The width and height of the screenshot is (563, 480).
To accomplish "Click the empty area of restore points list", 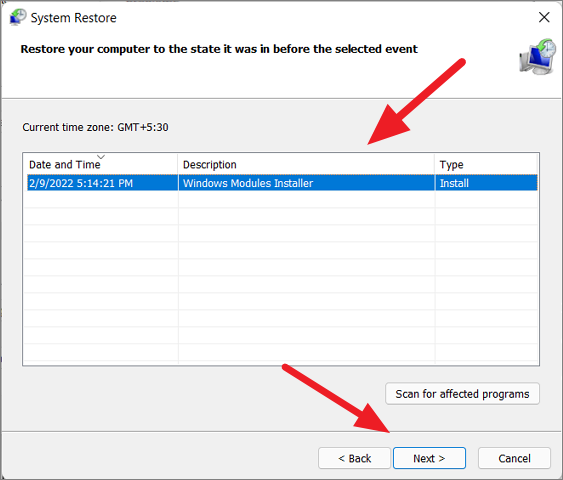I will [281, 276].
